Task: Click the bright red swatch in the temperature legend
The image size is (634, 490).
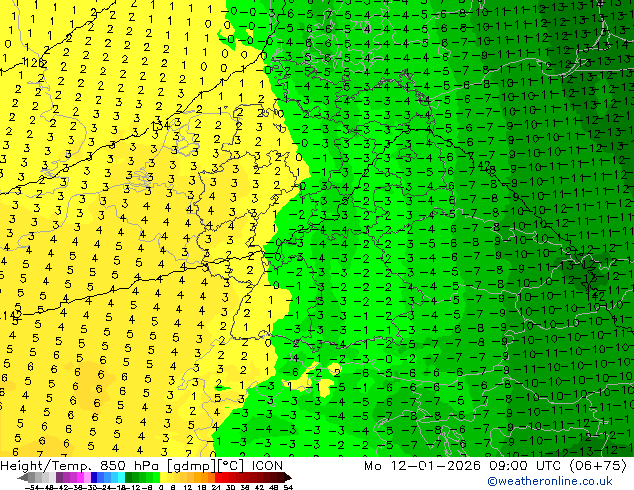Action: coord(218,478)
